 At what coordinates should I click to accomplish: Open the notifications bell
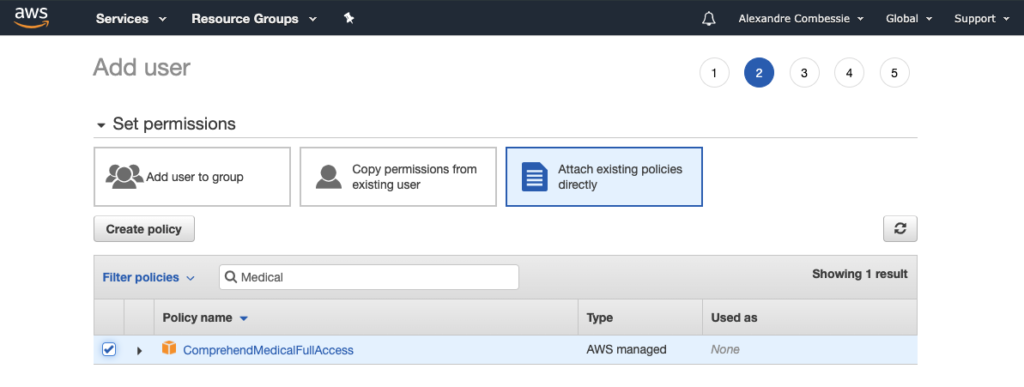coord(708,19)
